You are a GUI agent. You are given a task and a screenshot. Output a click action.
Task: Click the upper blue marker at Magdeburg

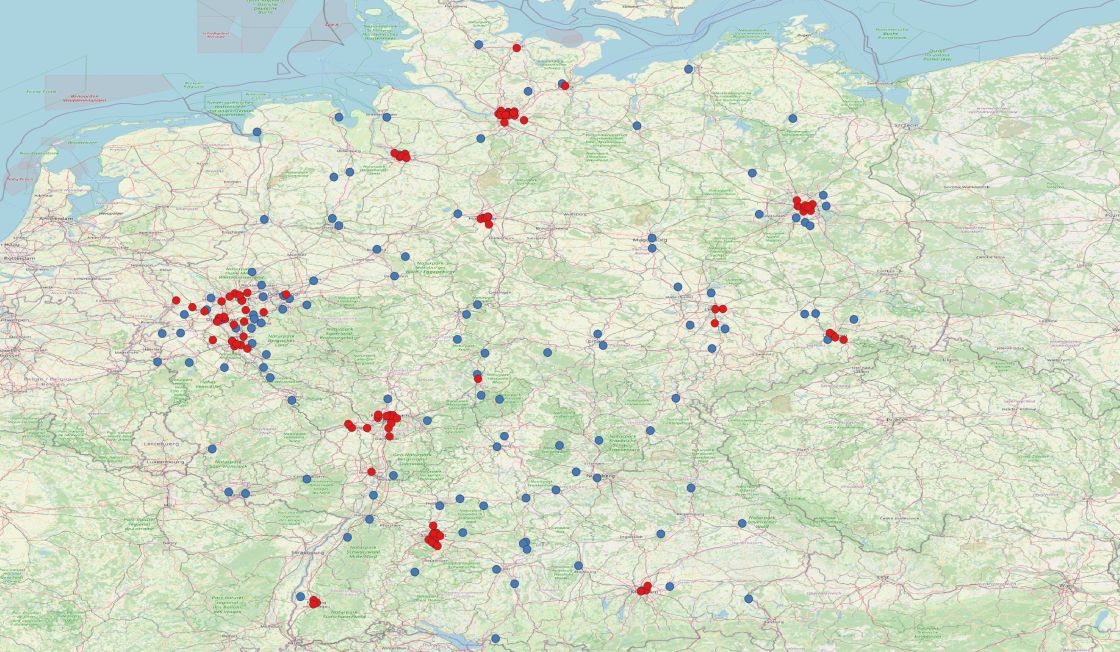click(652, 238)
